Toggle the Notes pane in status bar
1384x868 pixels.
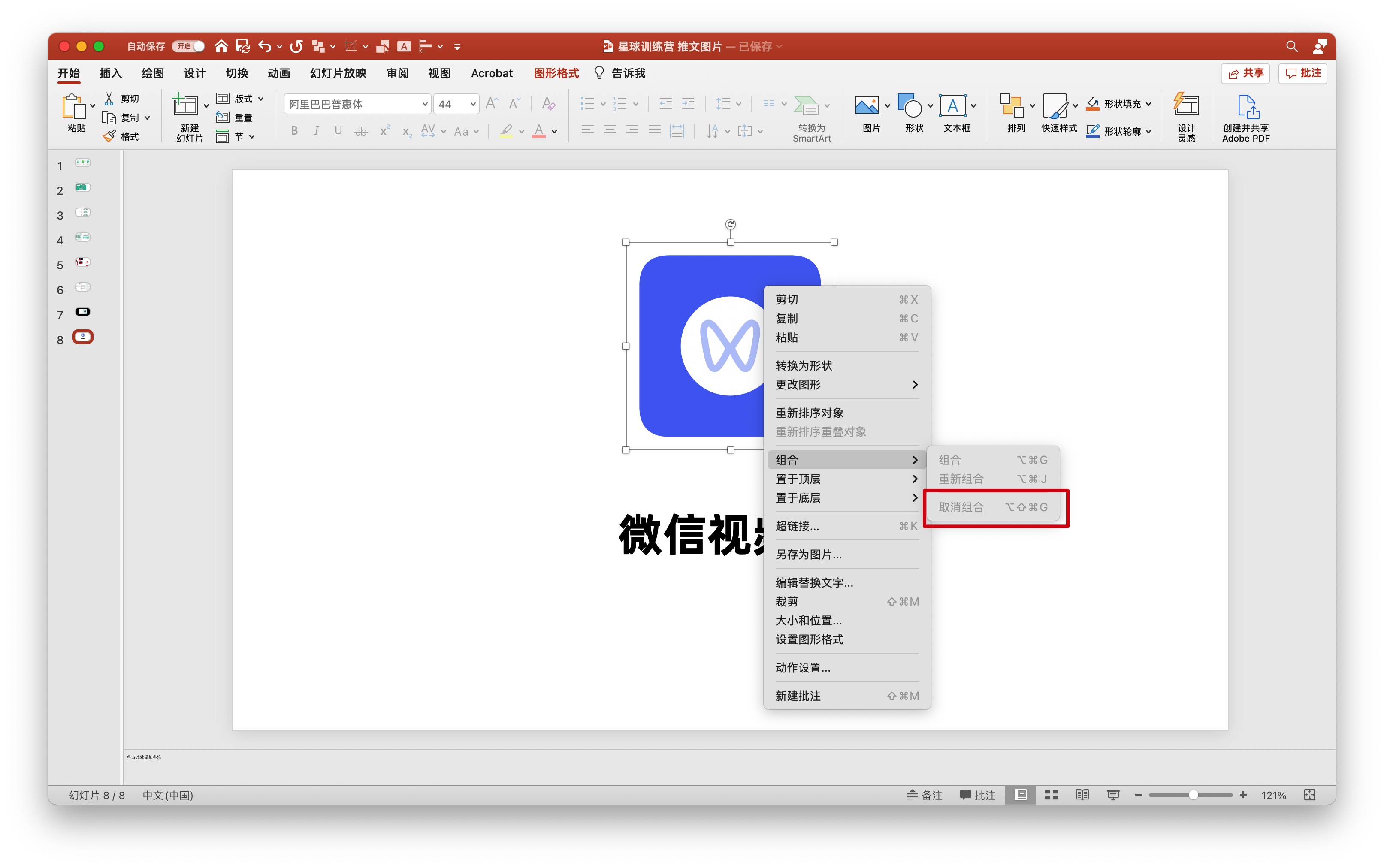tap(924, 795)
